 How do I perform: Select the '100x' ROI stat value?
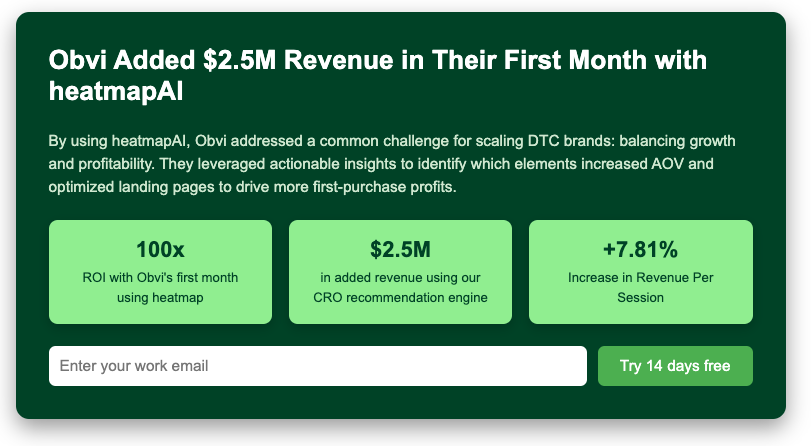point(160,249)
